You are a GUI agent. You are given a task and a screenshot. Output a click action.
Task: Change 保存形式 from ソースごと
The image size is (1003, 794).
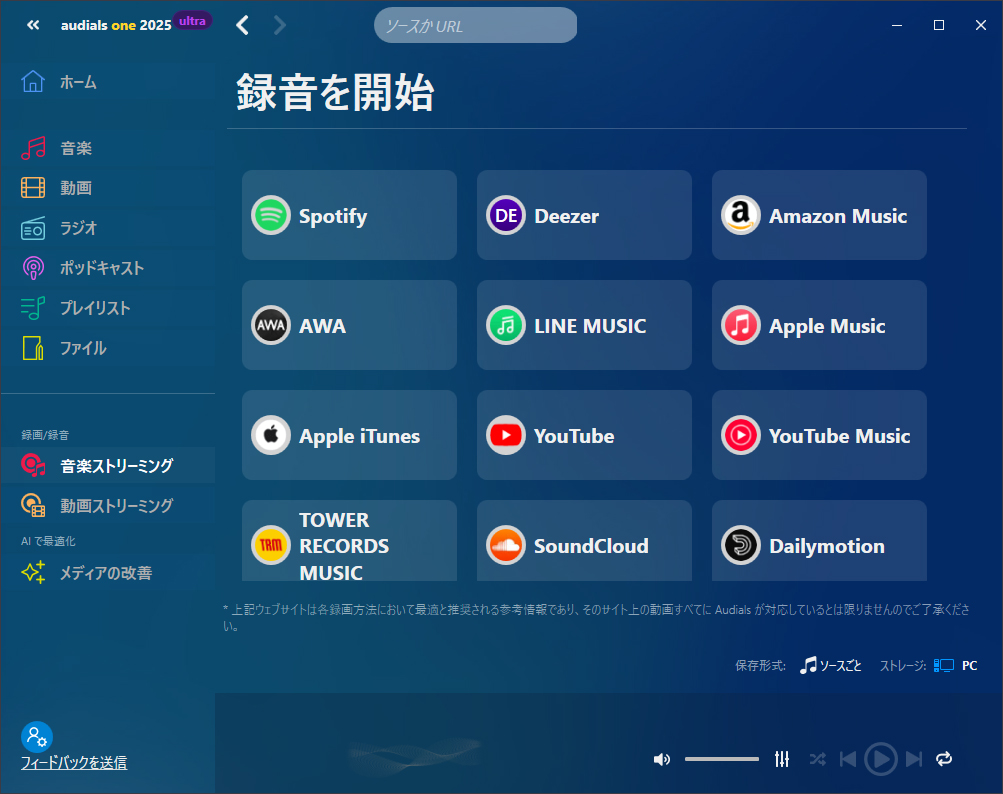[x=830, y=665]
